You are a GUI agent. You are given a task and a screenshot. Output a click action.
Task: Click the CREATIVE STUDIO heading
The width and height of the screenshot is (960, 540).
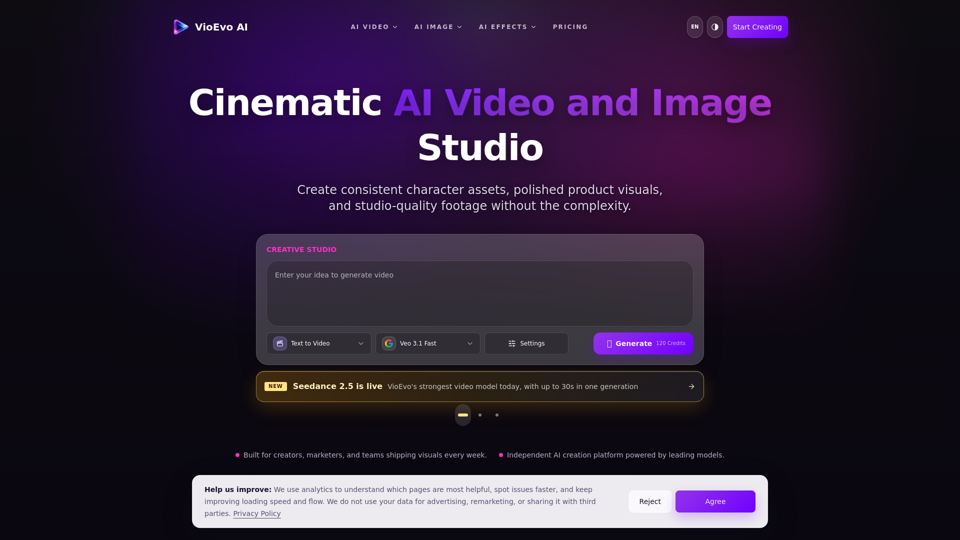click(301, 250)
